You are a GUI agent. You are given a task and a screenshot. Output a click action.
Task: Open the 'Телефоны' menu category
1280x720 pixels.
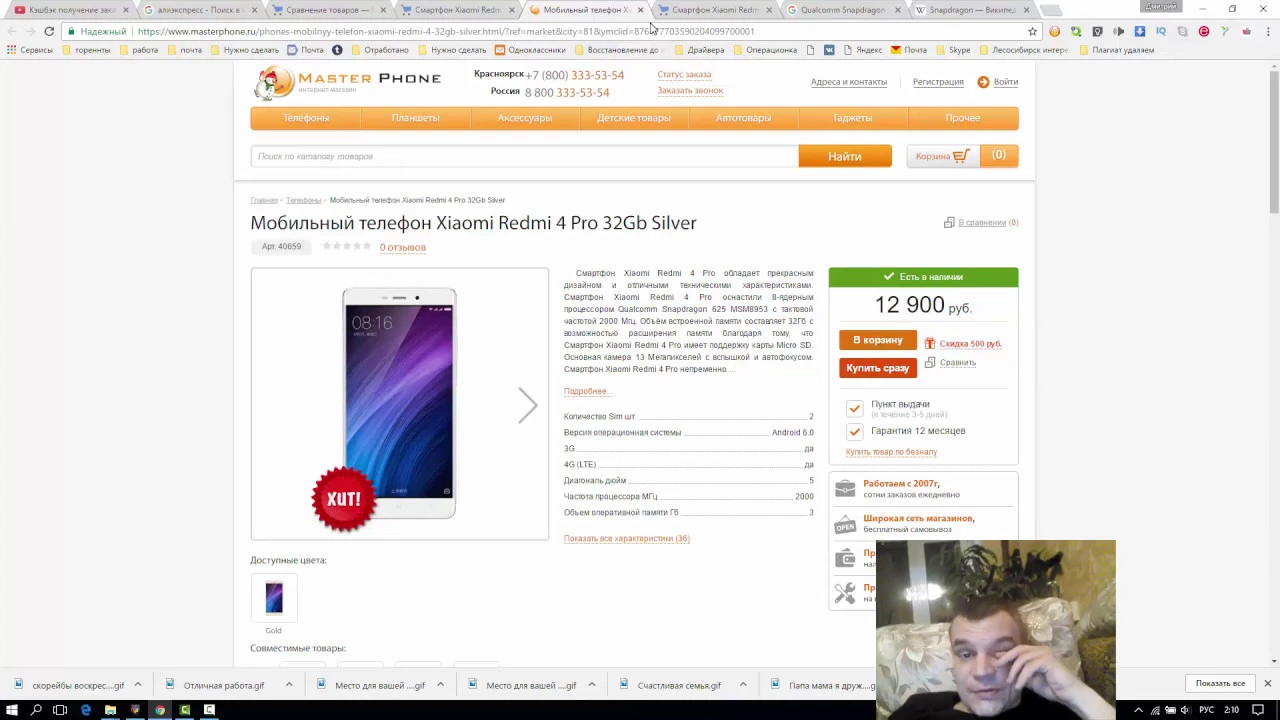[306, 118]
